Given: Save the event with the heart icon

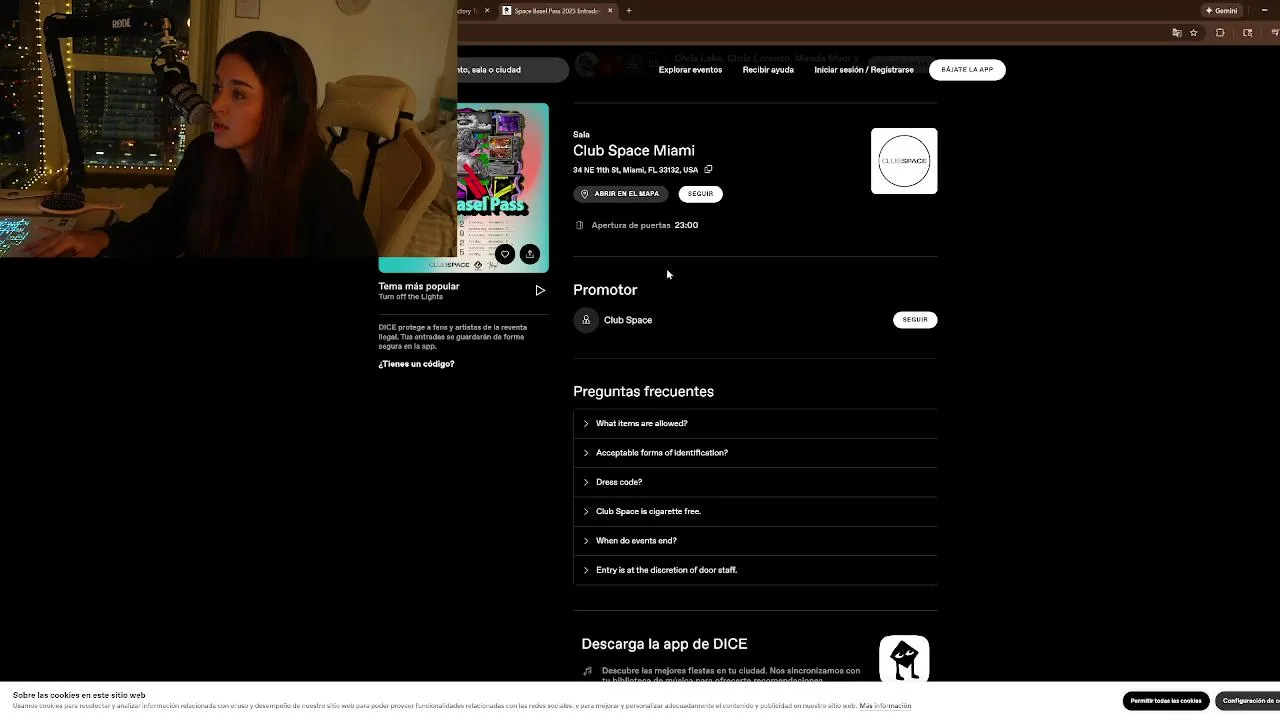Looking at the screenshot, I should click(505, 254).
